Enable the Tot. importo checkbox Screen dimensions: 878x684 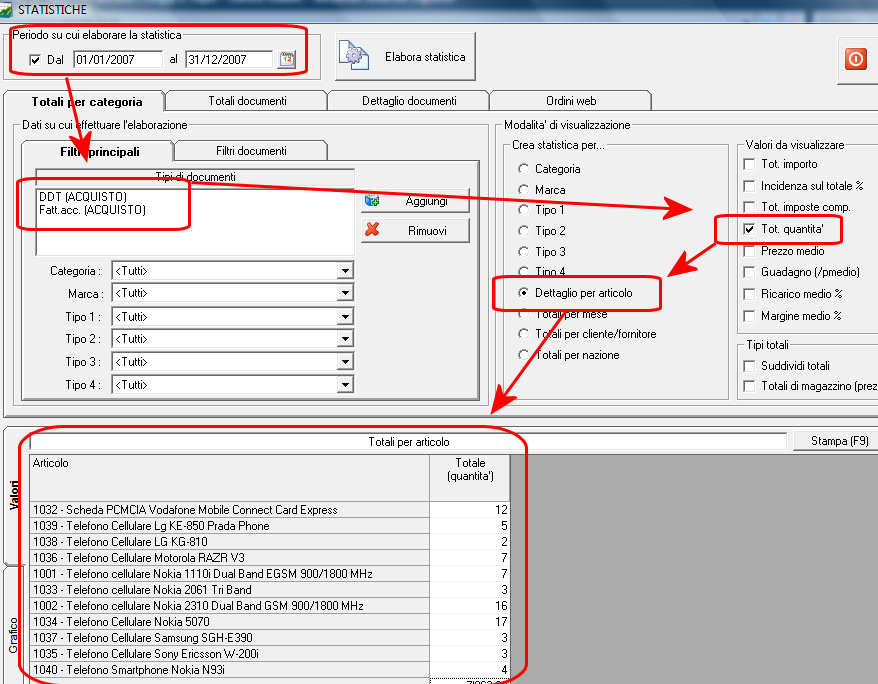click(749, 164)
